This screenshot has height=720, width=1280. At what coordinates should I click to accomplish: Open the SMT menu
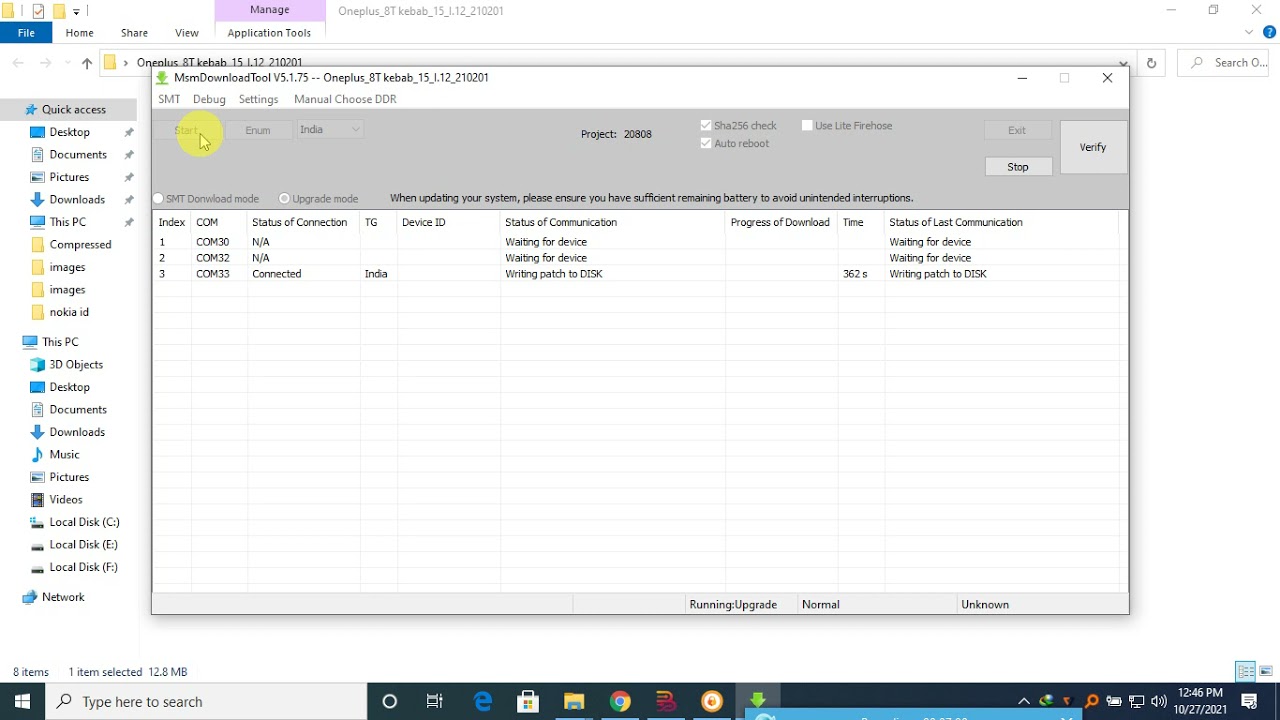coord(169,99)
